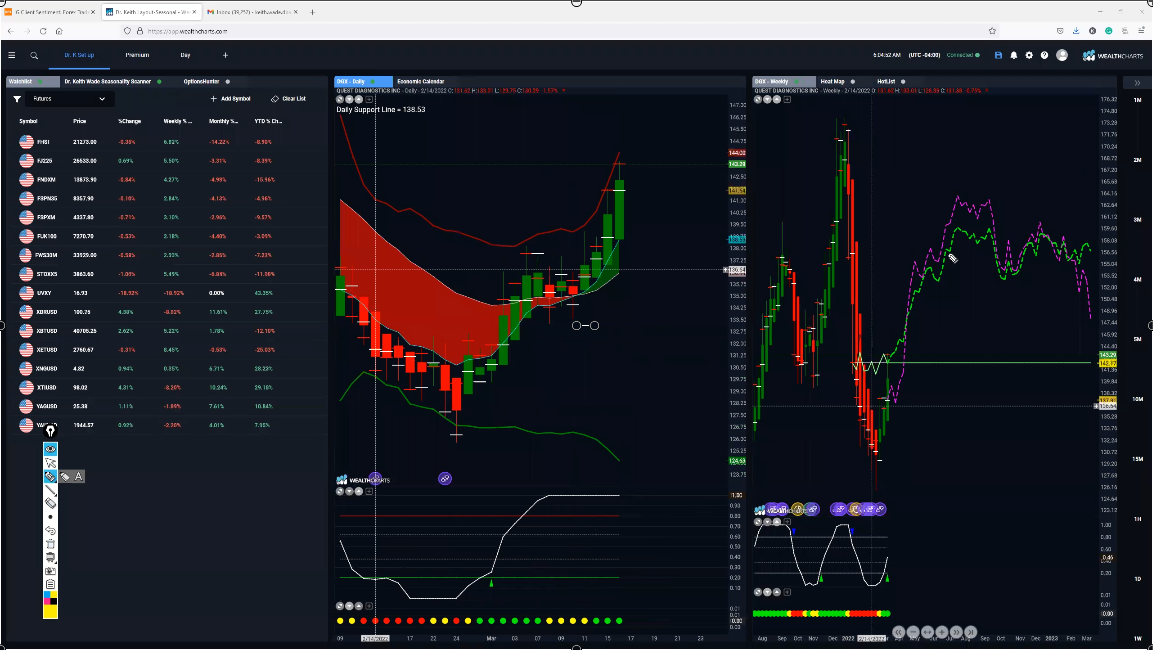
Task: Click the Clear List button
Action: click(x=288, y=99)
